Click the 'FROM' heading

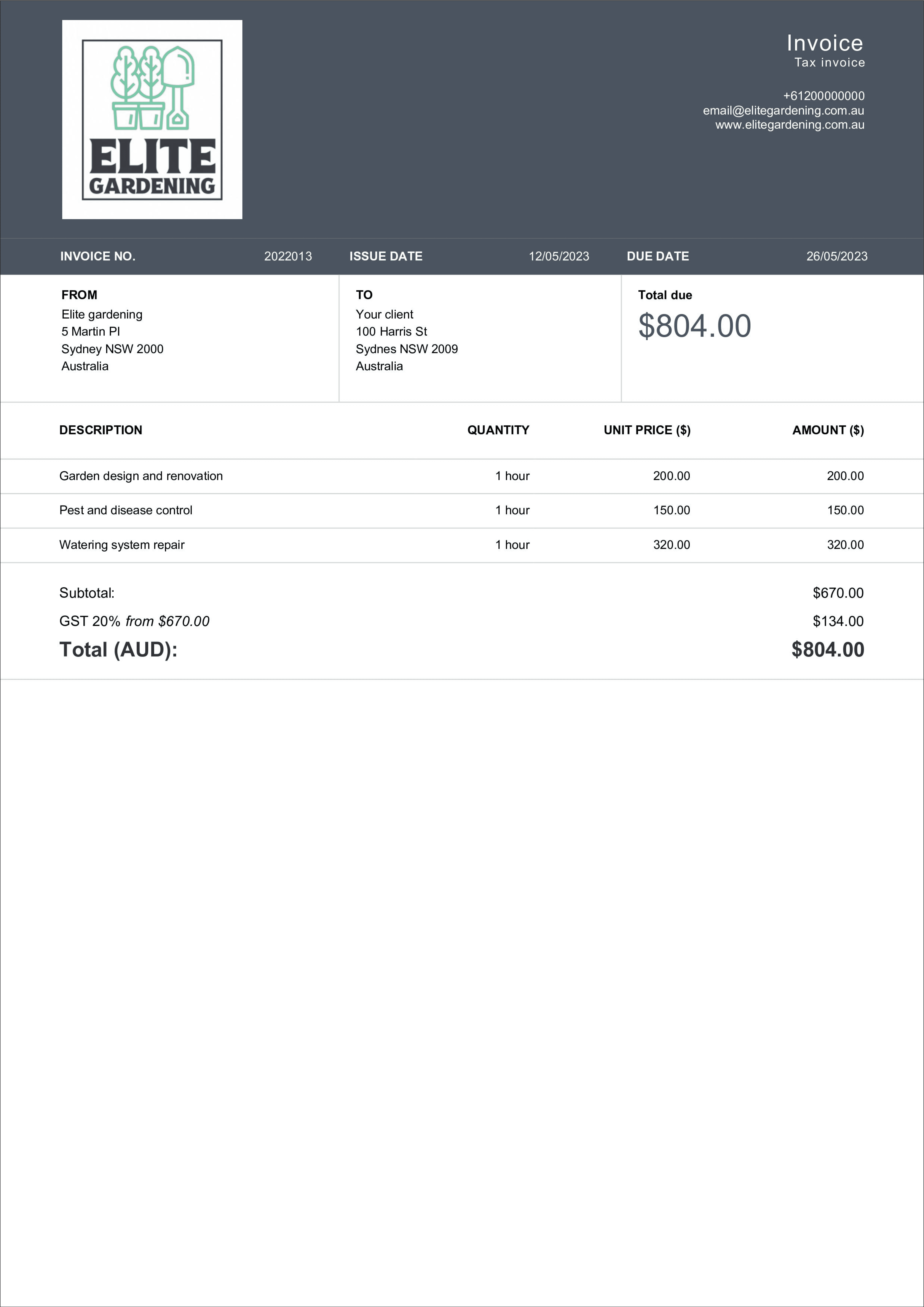[x=79, y=295]
